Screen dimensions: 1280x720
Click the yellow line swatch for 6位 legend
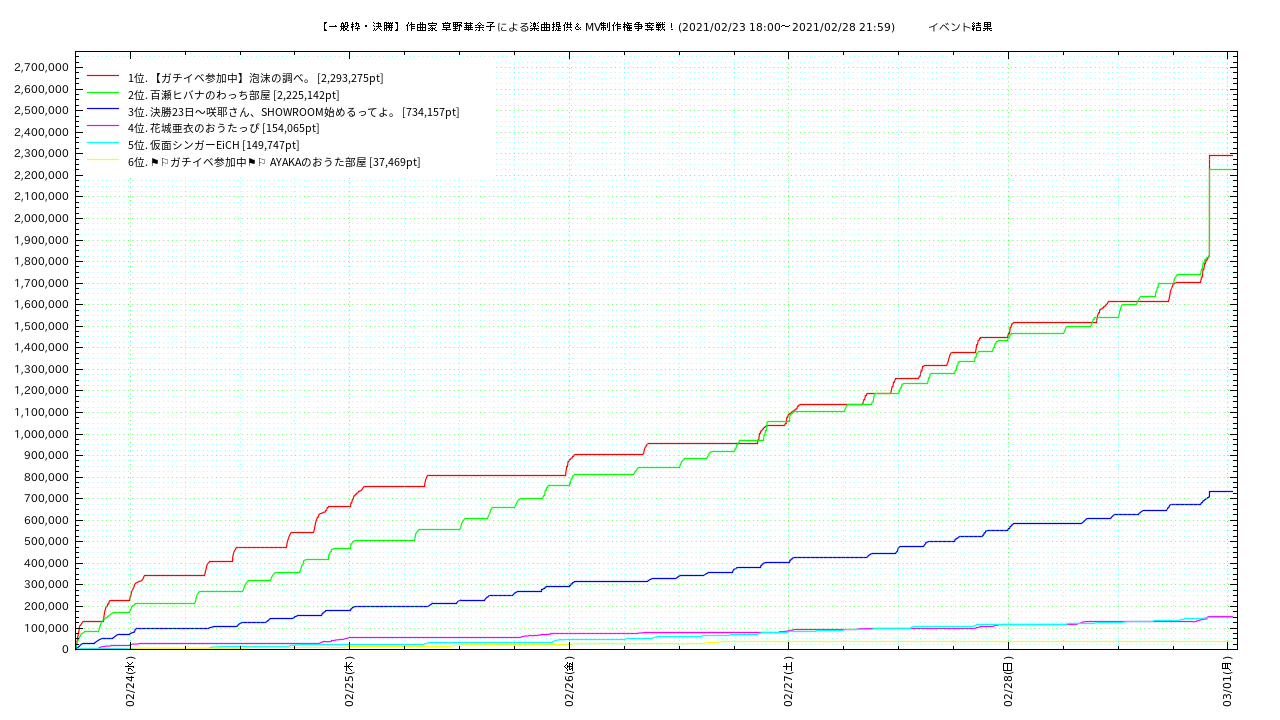[103, 162]
